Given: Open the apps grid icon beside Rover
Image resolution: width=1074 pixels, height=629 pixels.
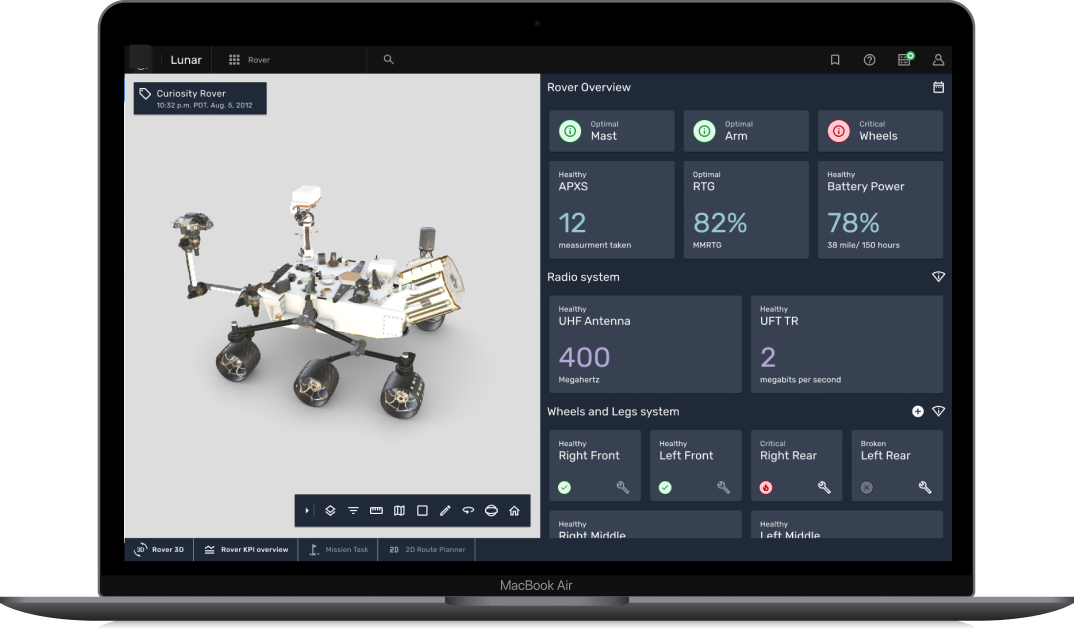Looking at the screenshot, I should point(234,60).
